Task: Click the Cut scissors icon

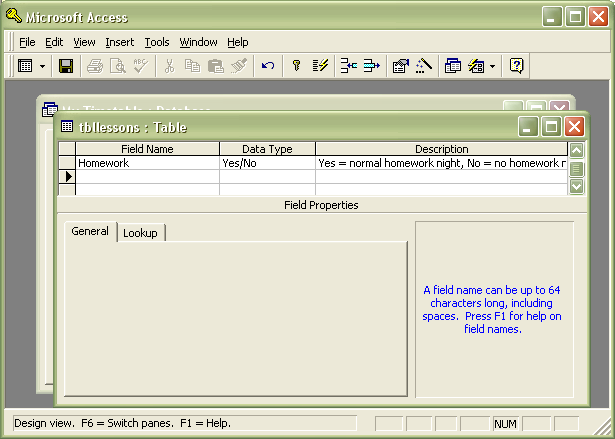Action: [x=169, y=66]
